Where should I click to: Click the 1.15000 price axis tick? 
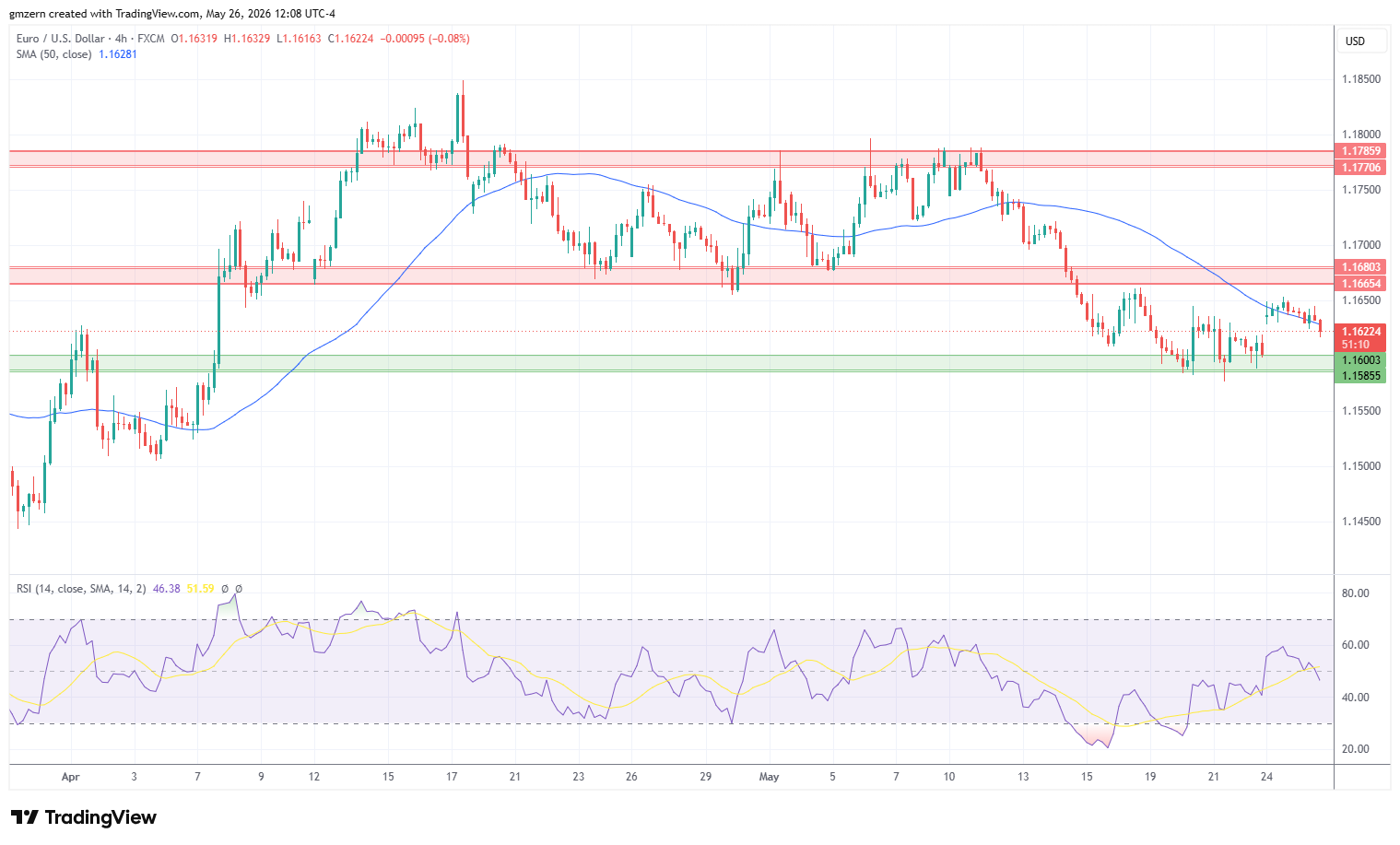coord(1361,466)
